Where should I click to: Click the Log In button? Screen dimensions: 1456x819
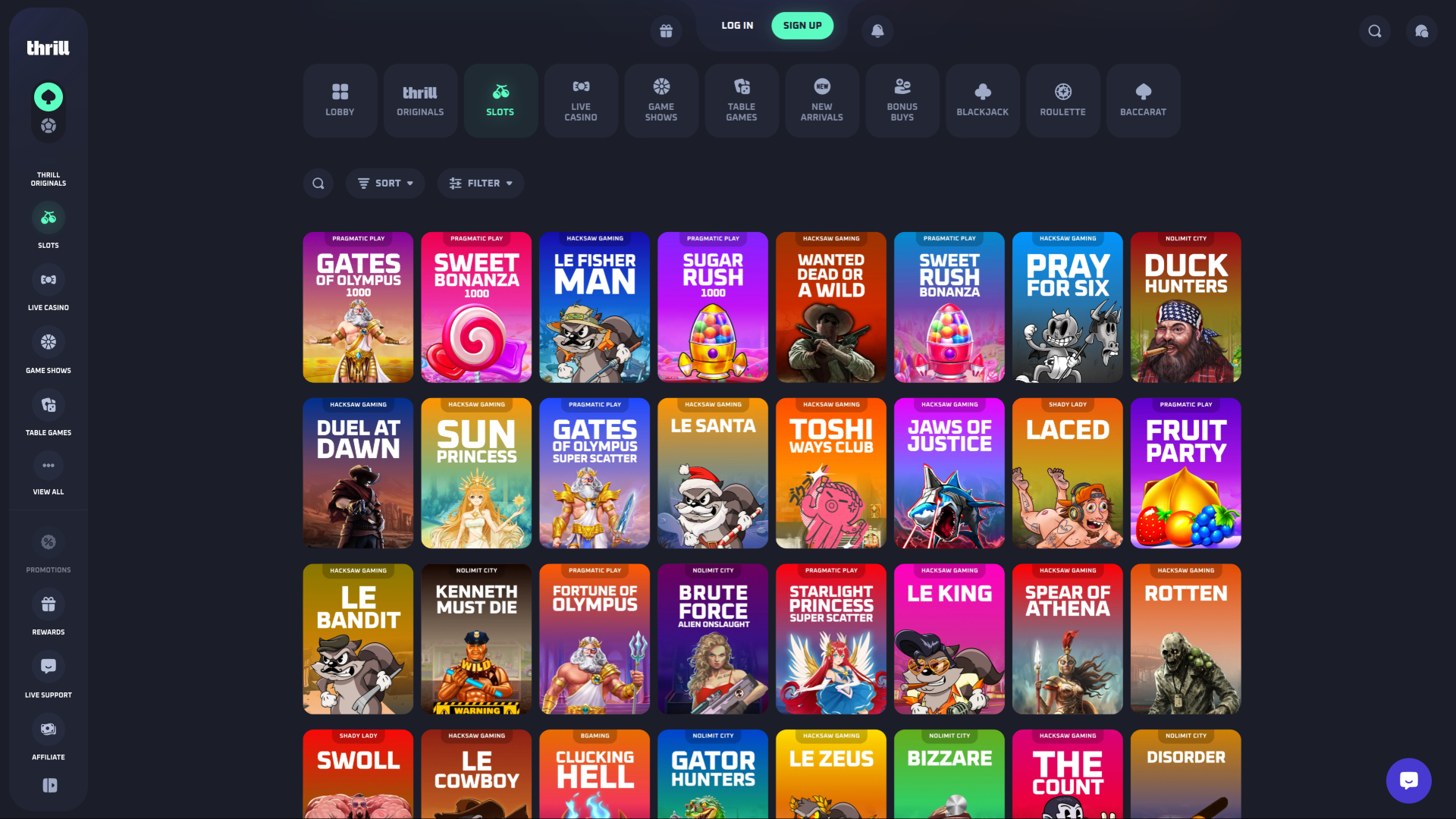pyautogui.click(x=736, y=25)
